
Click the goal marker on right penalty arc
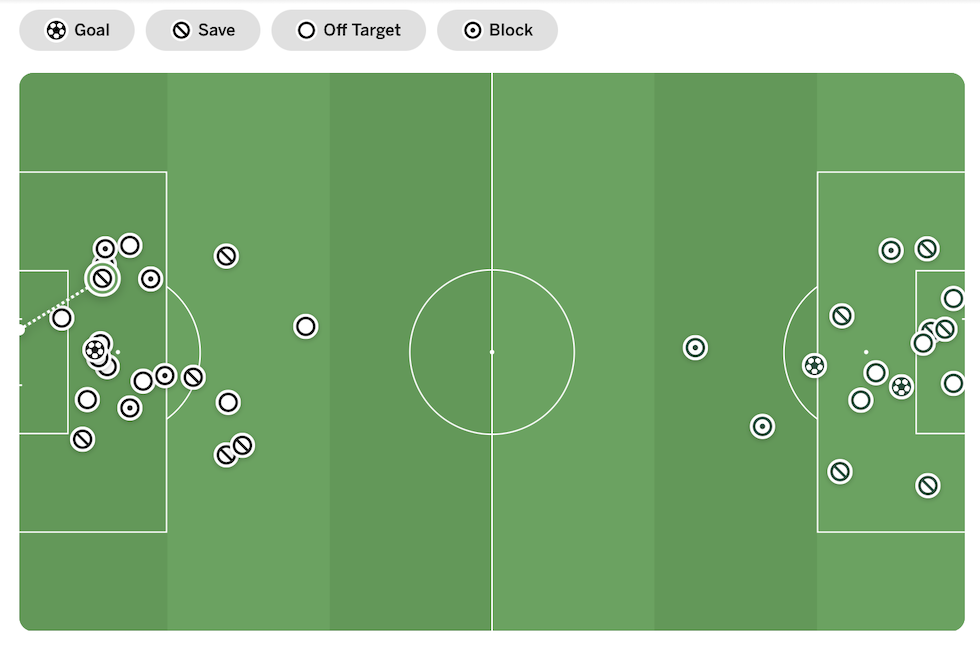tap(814, 365)
